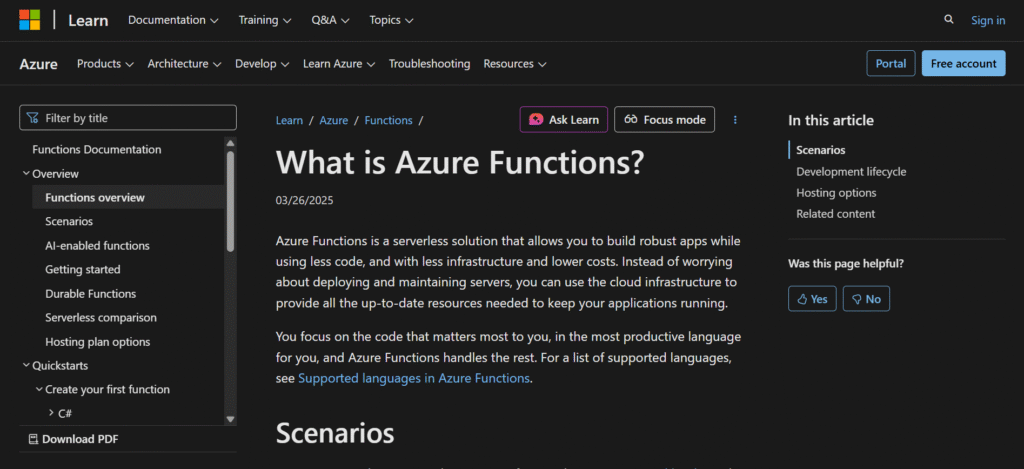Viewport: 1024px width, 469px height.
Task: Click Learn in the breadcrumb
Action: click(x=289, y=120)
